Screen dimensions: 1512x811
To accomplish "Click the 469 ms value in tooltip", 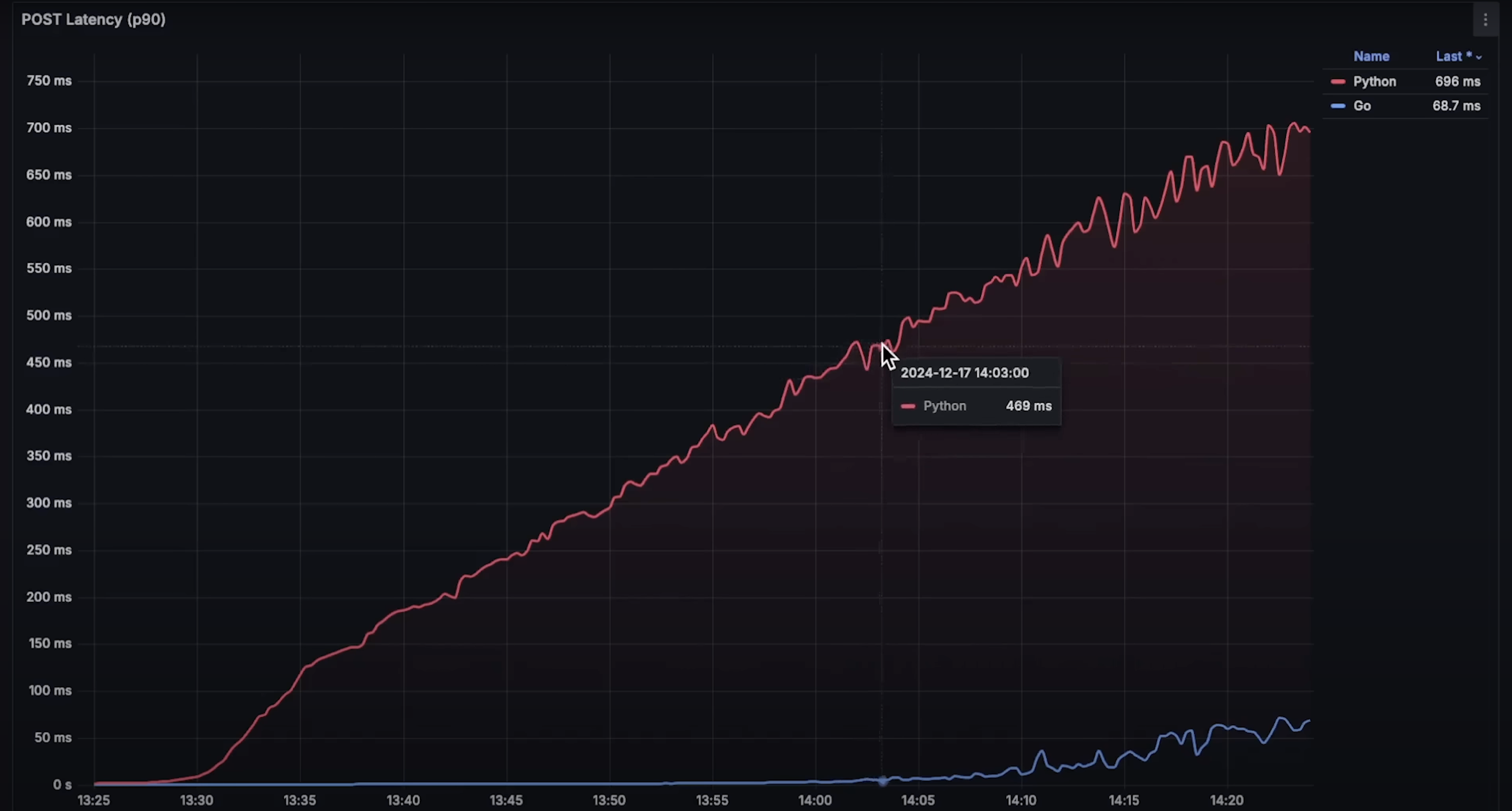I will click(x=1028, y=406).
